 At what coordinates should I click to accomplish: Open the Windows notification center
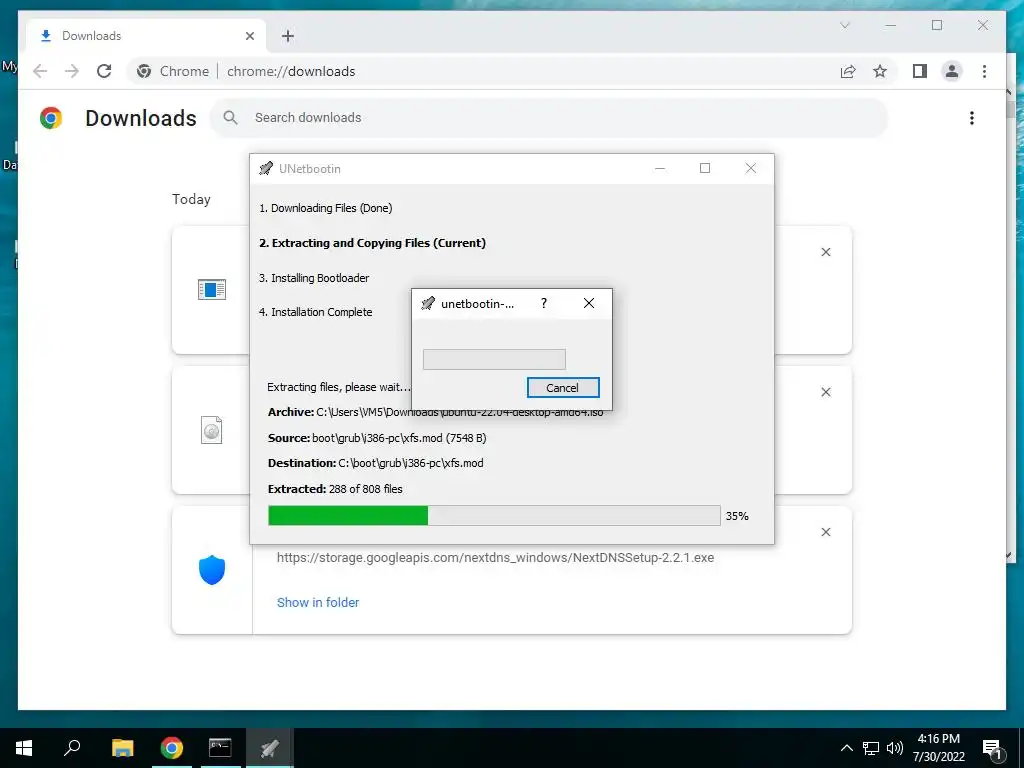click(993, 748)
